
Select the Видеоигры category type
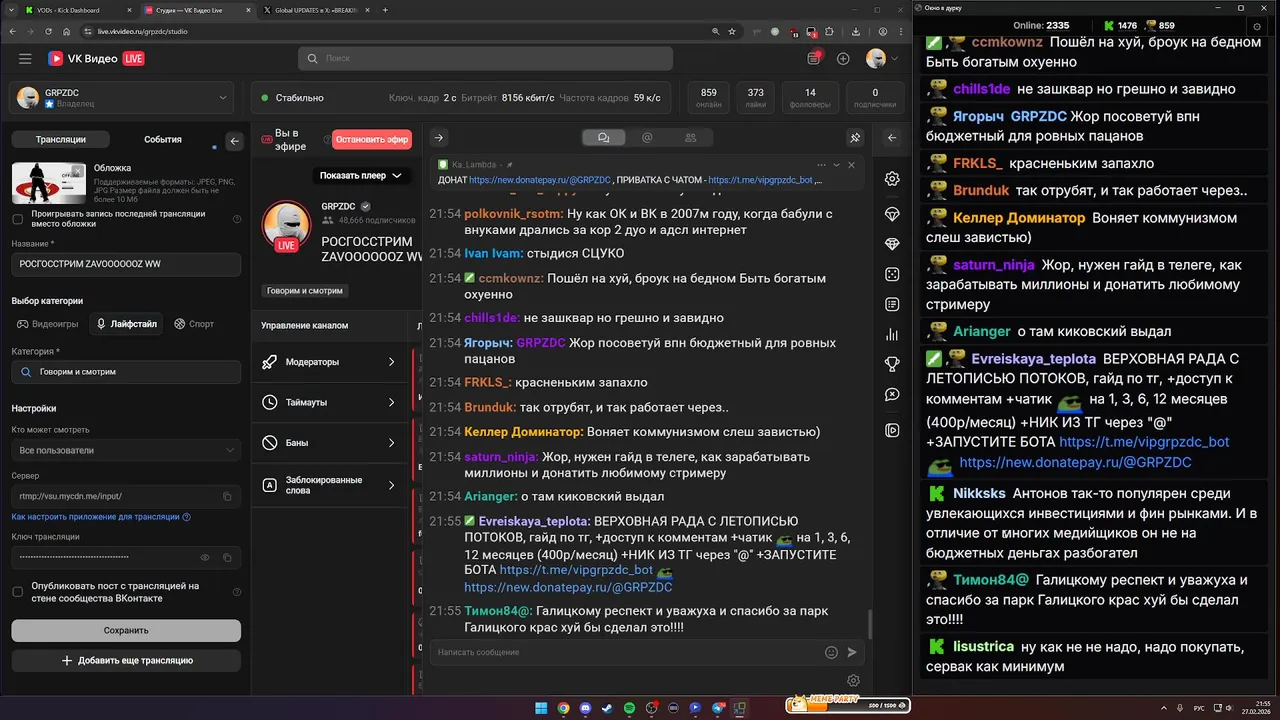[48, 324]
